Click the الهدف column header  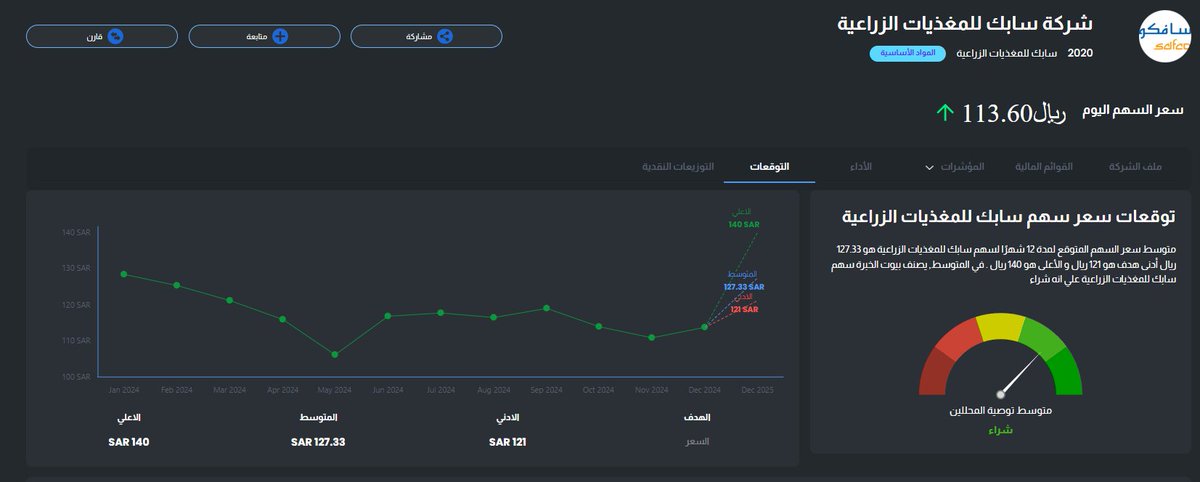(x=697, y=417)
